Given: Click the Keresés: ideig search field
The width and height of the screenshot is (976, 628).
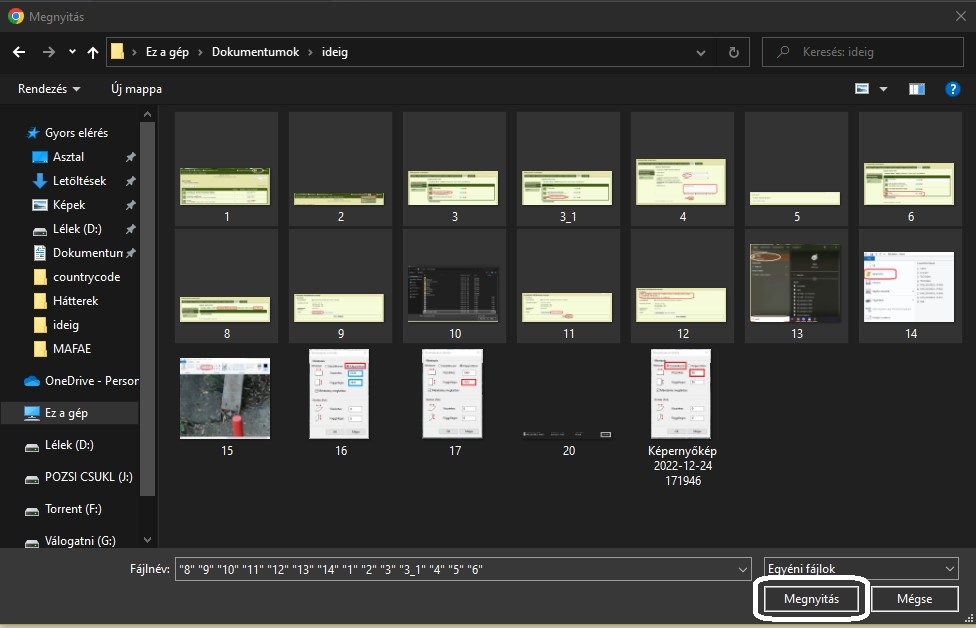Looking at the screenshot, I should 863,52.
